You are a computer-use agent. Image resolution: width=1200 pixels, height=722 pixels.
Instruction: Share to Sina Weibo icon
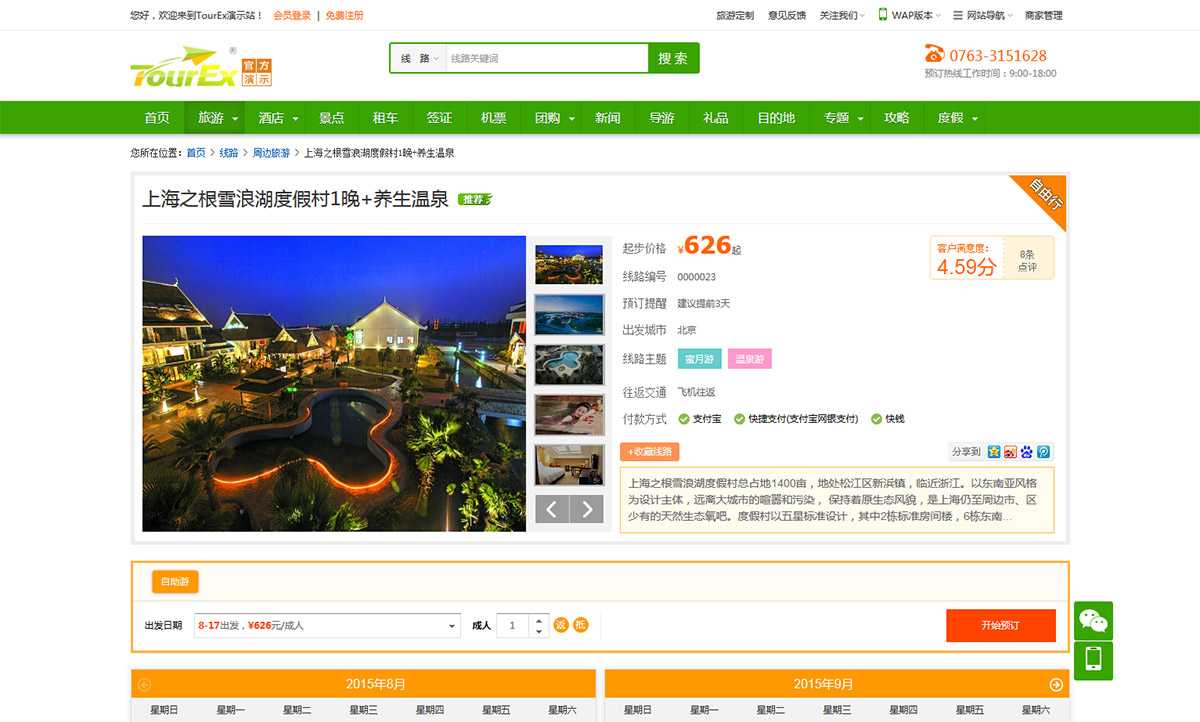1010,452
